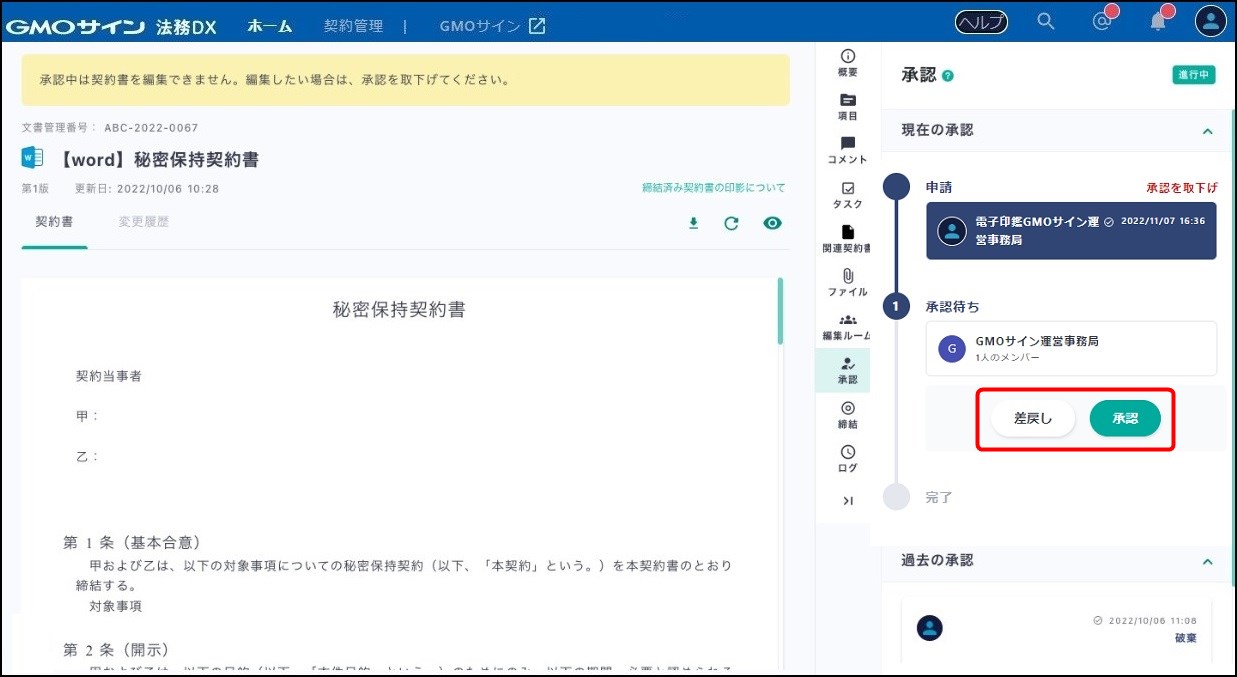The width and height of the screenshot is (1237, 677).
Task: Click the 契約当事者 text in document
Action: (108, 376)
